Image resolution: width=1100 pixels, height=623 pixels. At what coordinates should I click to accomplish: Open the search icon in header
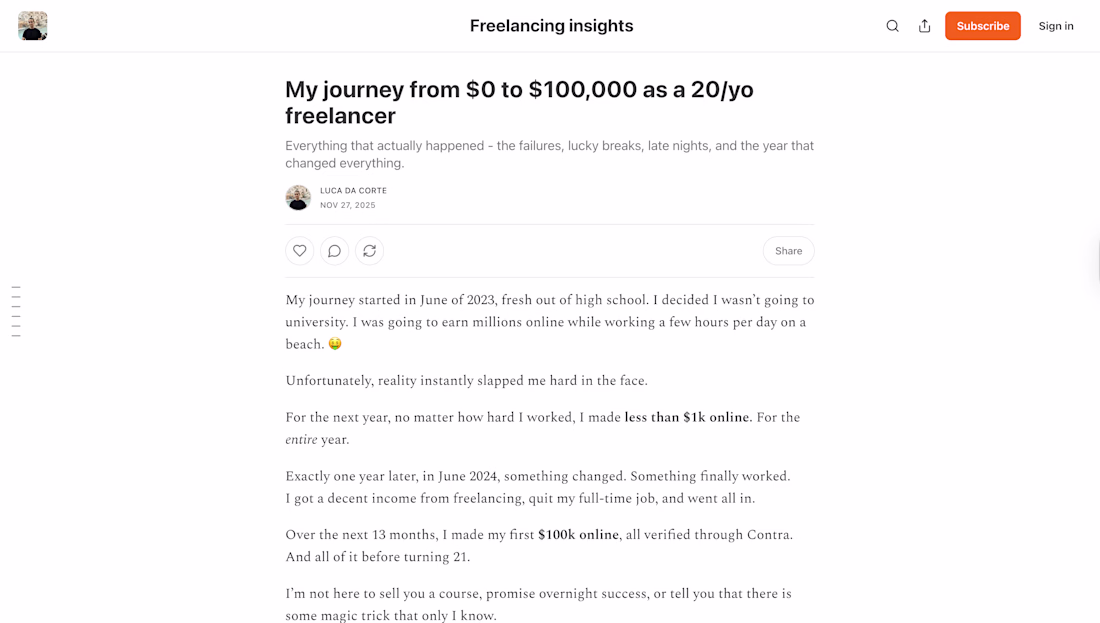892,26
